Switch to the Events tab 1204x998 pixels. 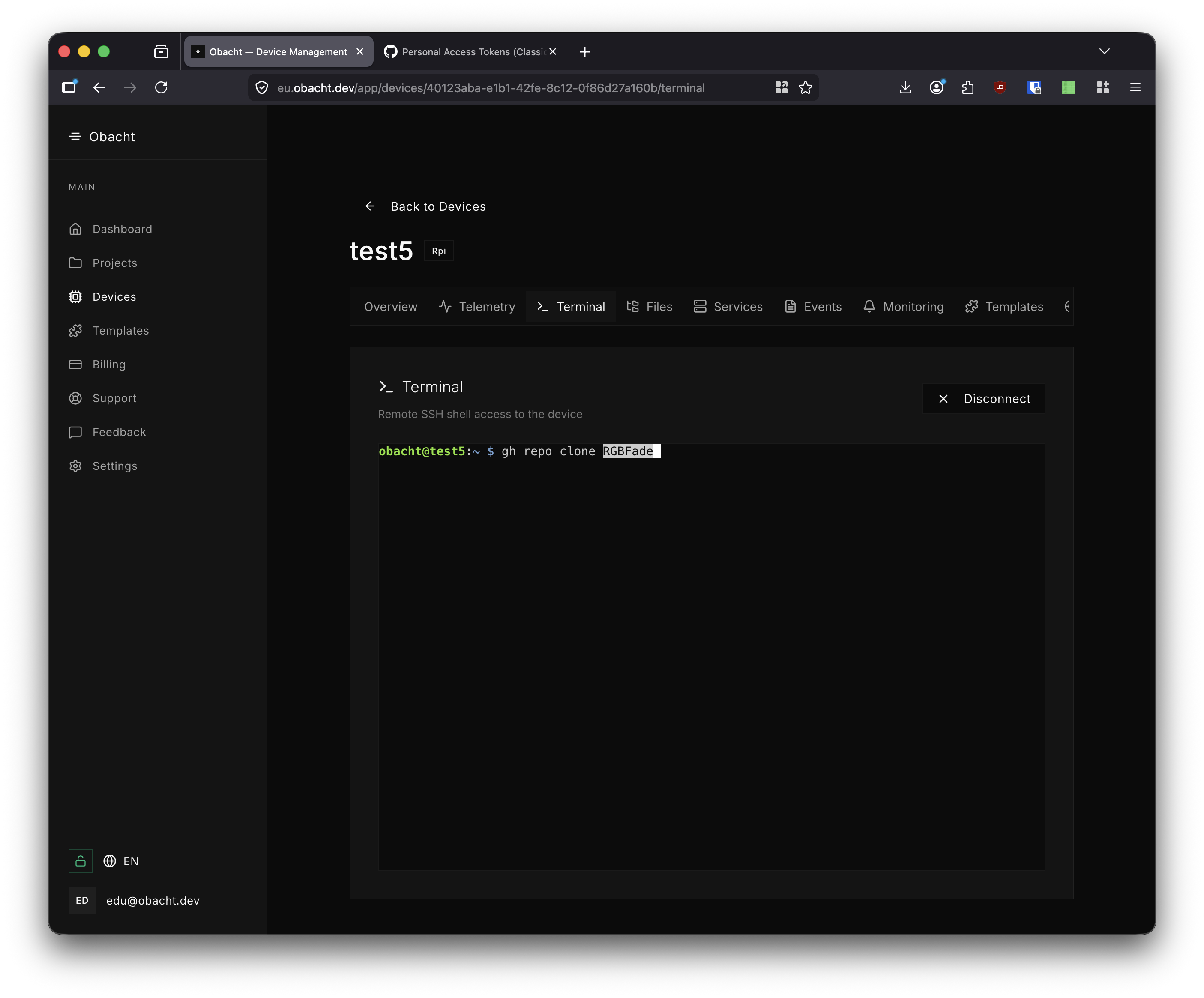[813, 307]
